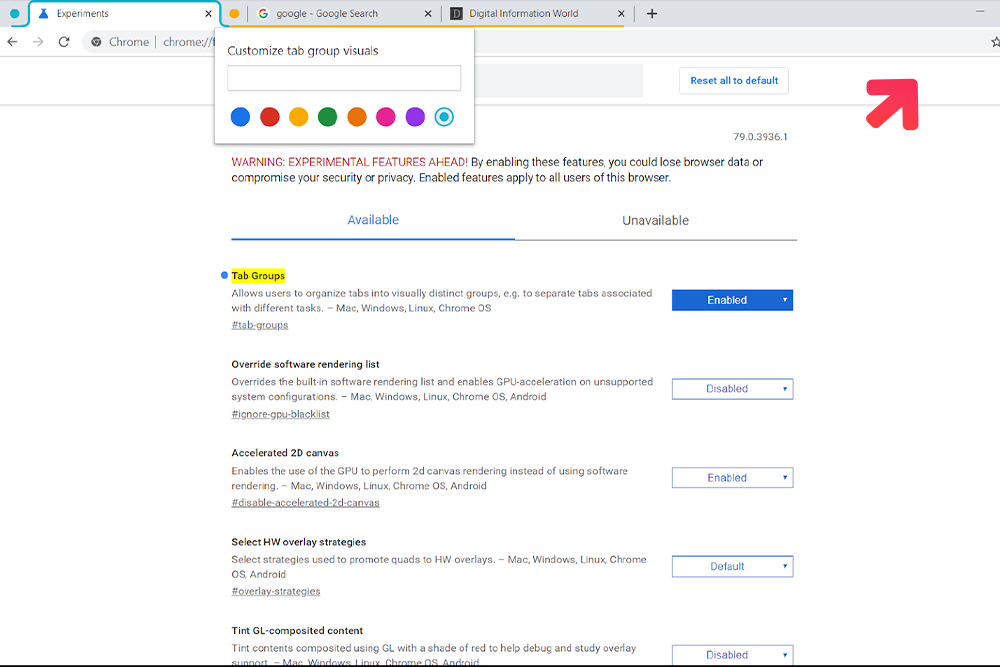Screen dimensions: 1000x667
Task: Close the Google Search tab
Action: (x=428, y=13)
